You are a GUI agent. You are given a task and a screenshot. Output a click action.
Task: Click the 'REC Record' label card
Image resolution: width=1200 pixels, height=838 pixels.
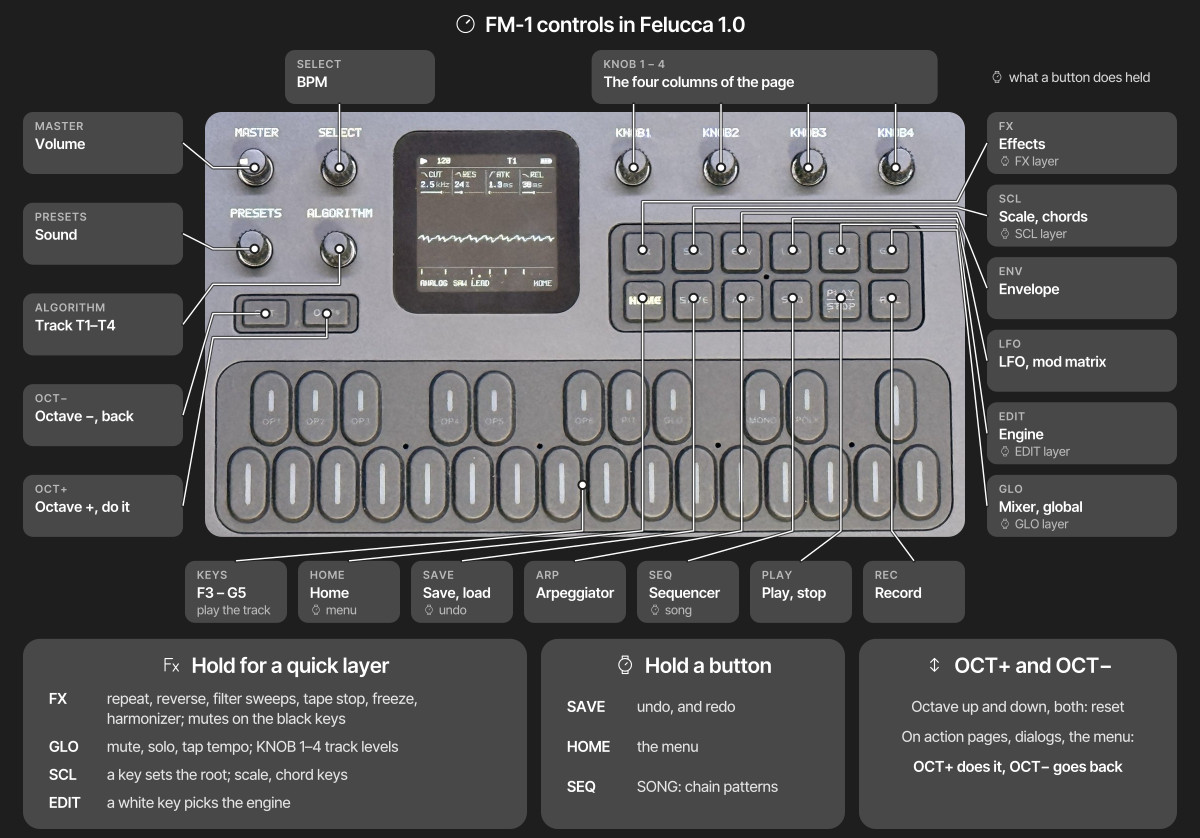[913, 592]
